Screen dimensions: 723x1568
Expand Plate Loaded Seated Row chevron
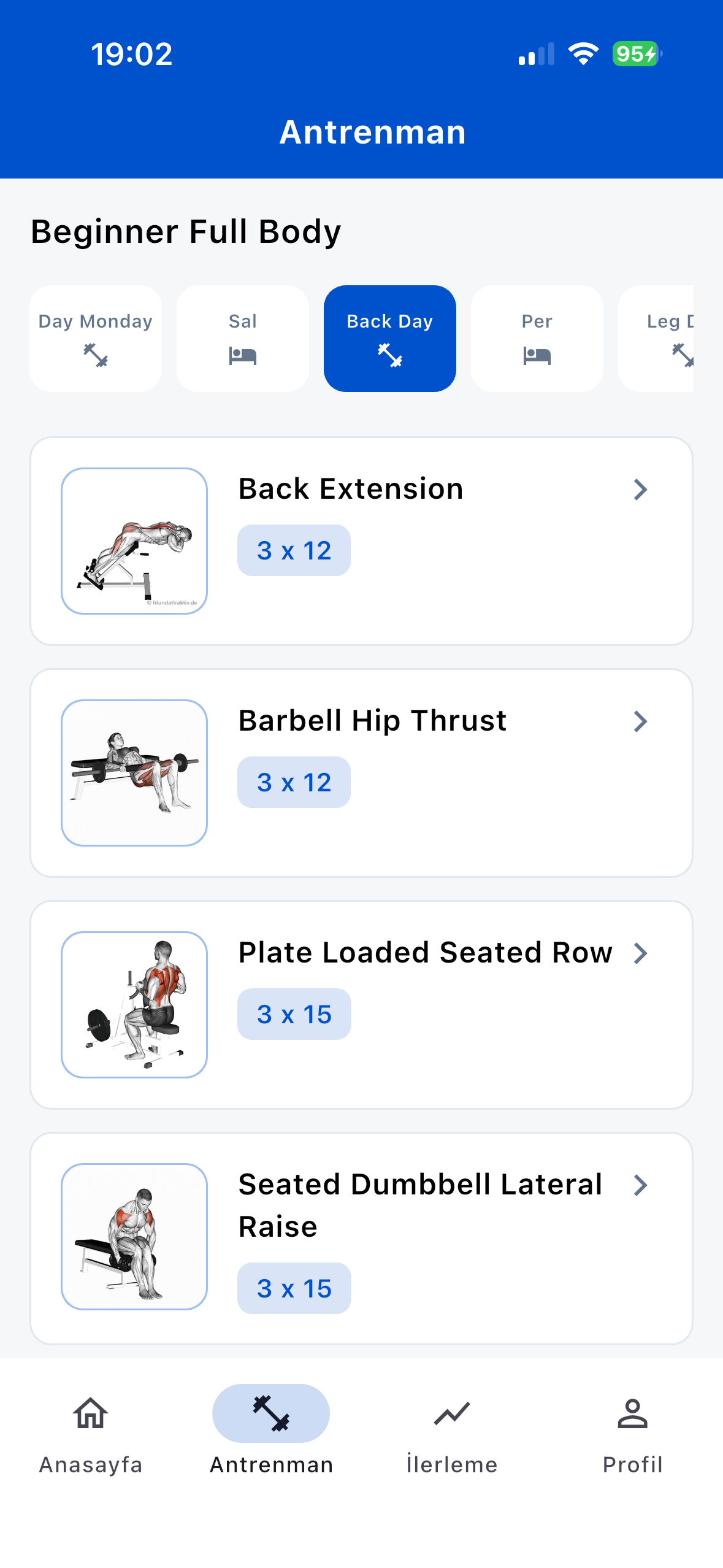(640, 953)
